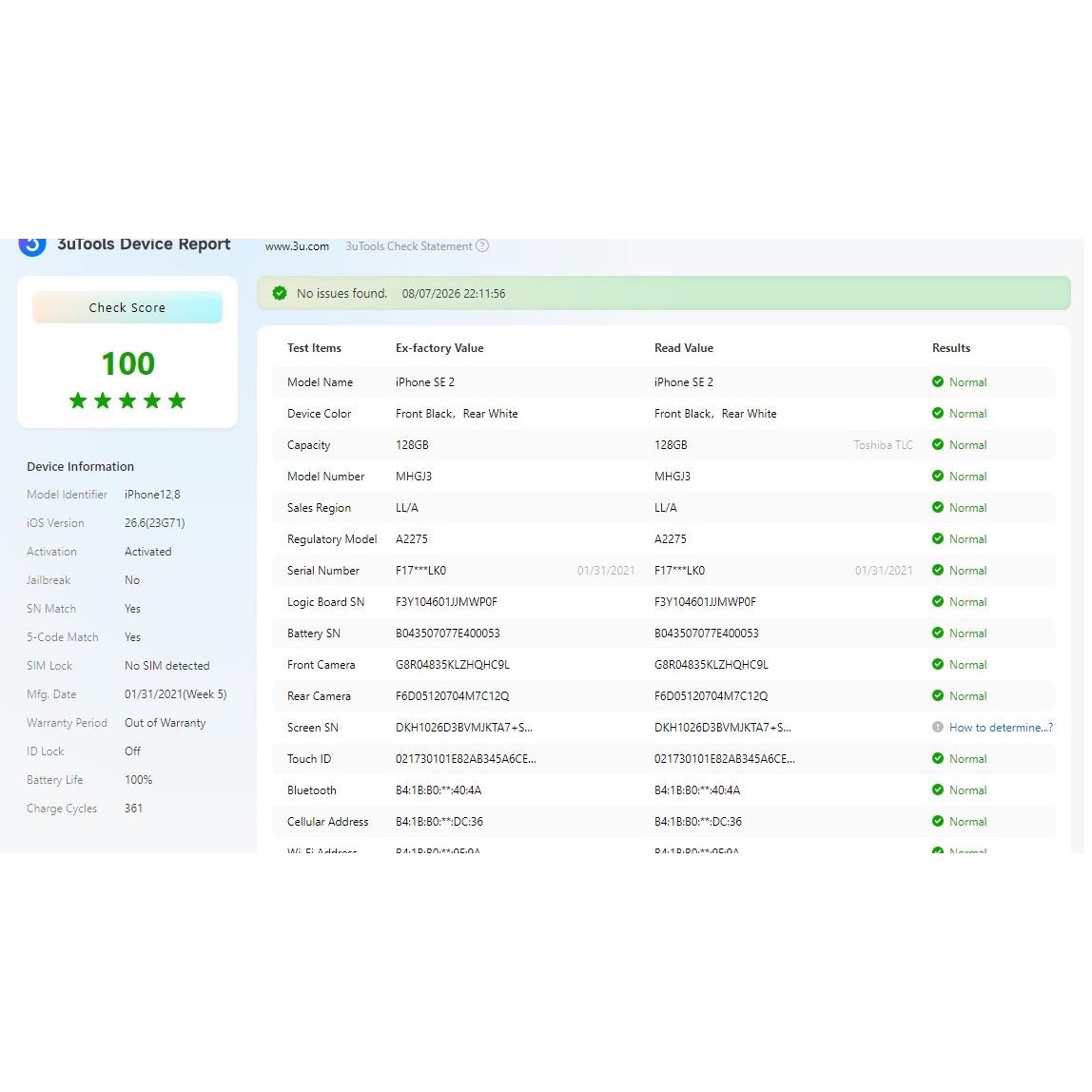
Task: Click the Check Score button
Action: tap(127, 307)
